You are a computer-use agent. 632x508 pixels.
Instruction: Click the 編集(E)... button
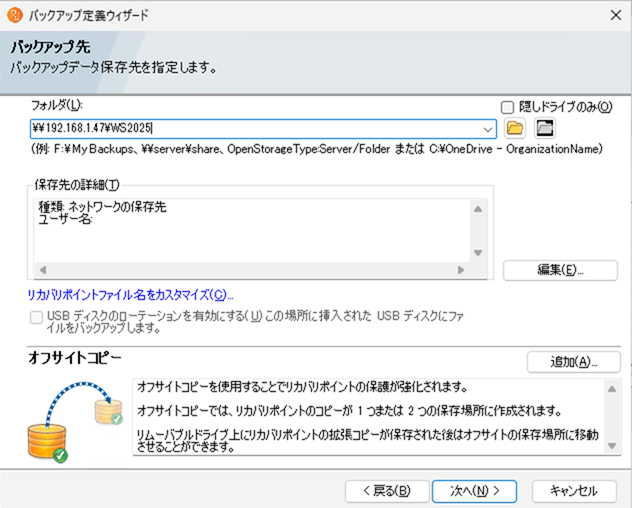560,270
